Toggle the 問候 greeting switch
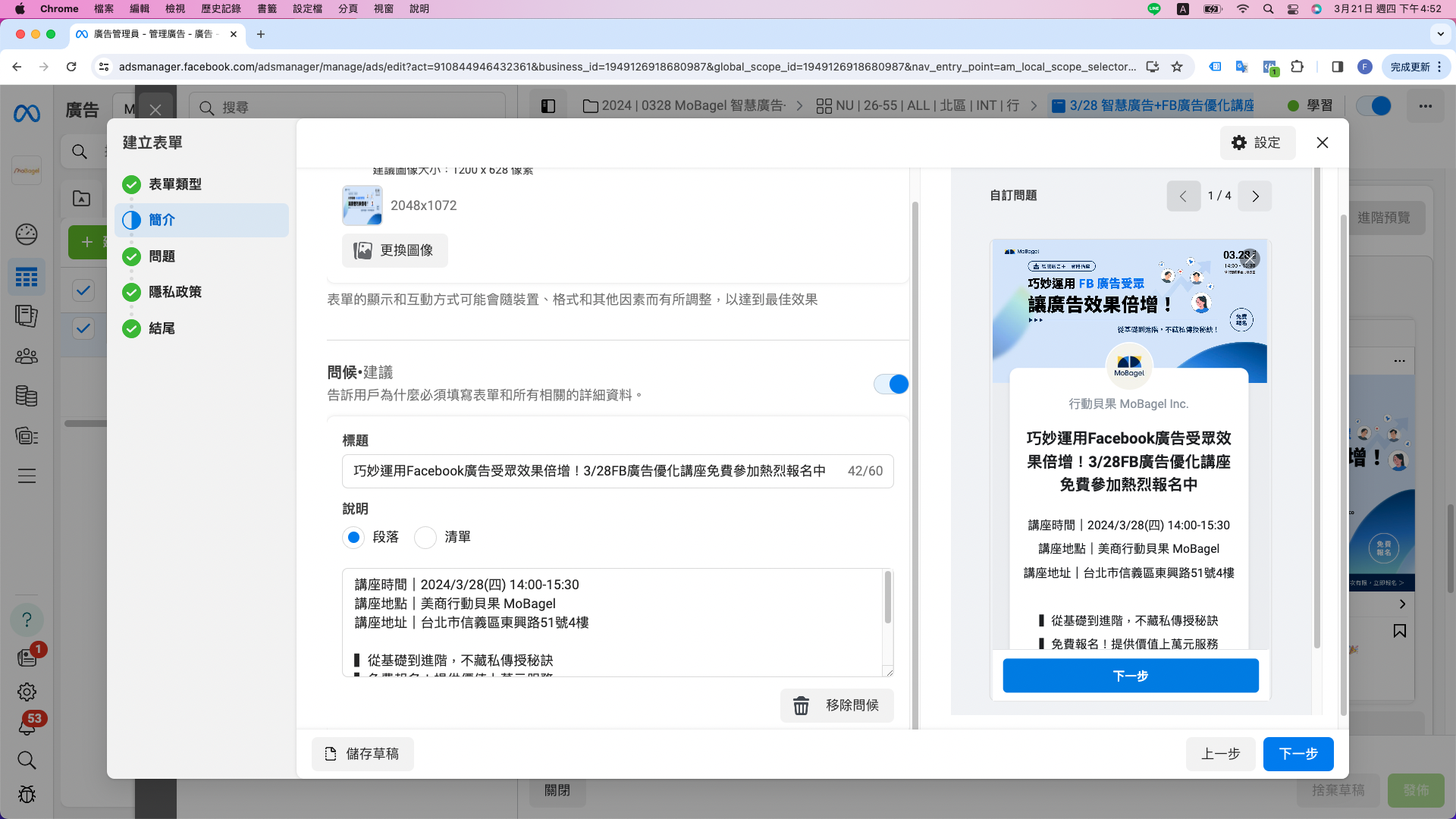The height and width of the screenshot is (819, 1456). [x=891, y=384]
